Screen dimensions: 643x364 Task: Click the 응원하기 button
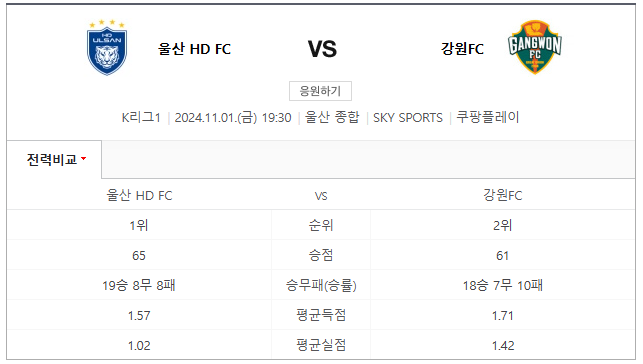click(x=320, y=91)
